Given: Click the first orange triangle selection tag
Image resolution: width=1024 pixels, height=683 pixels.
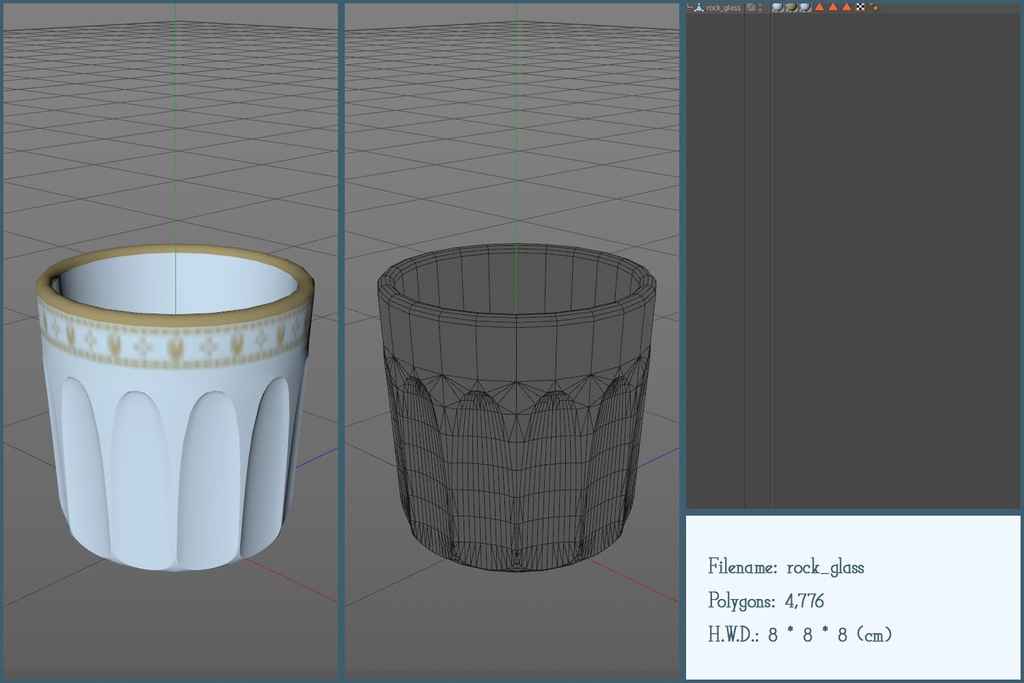Looking at the screenshot, I should (819, 7).
